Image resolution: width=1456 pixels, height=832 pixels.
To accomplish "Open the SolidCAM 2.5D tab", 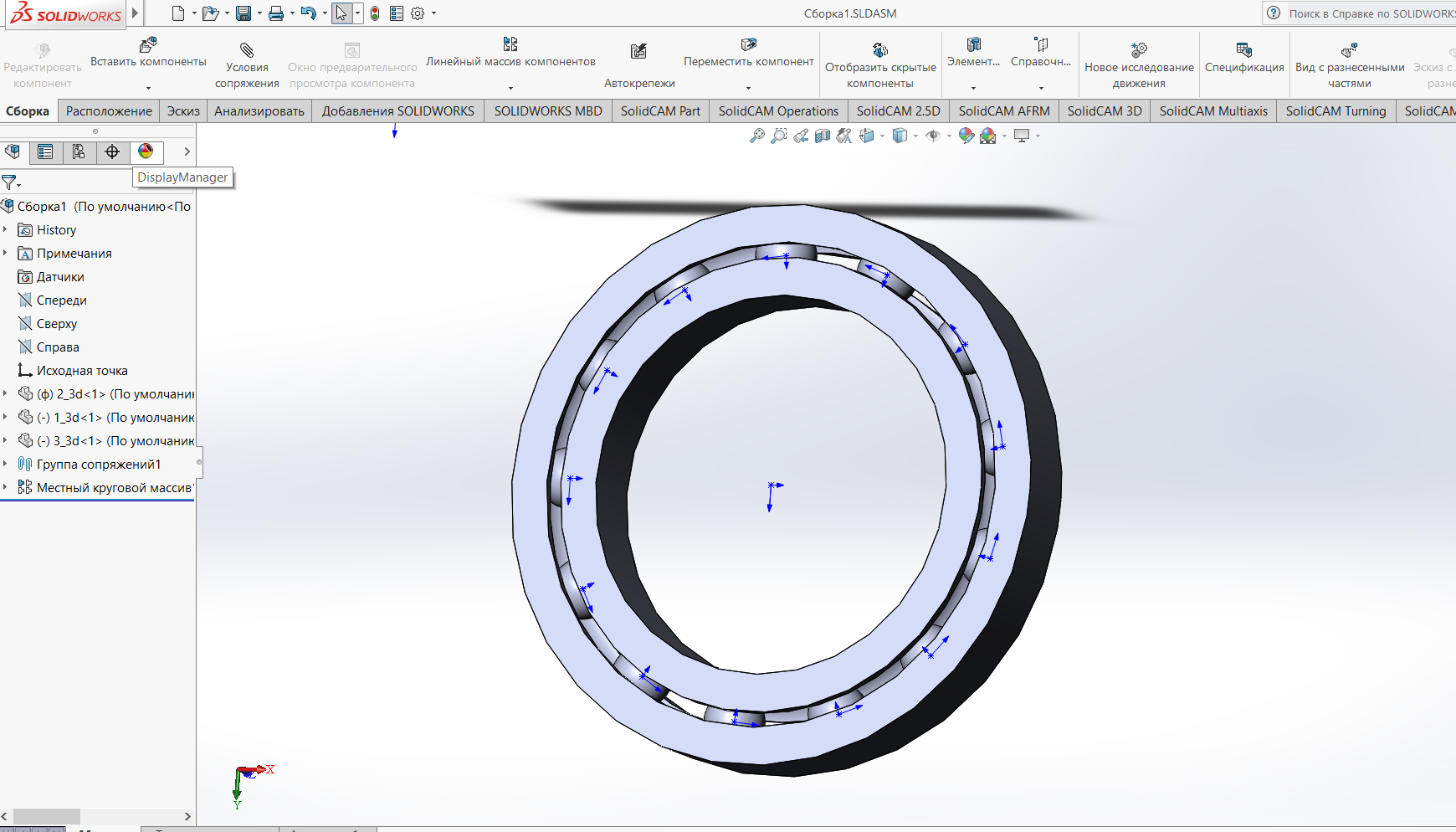I will pos(898,111).
